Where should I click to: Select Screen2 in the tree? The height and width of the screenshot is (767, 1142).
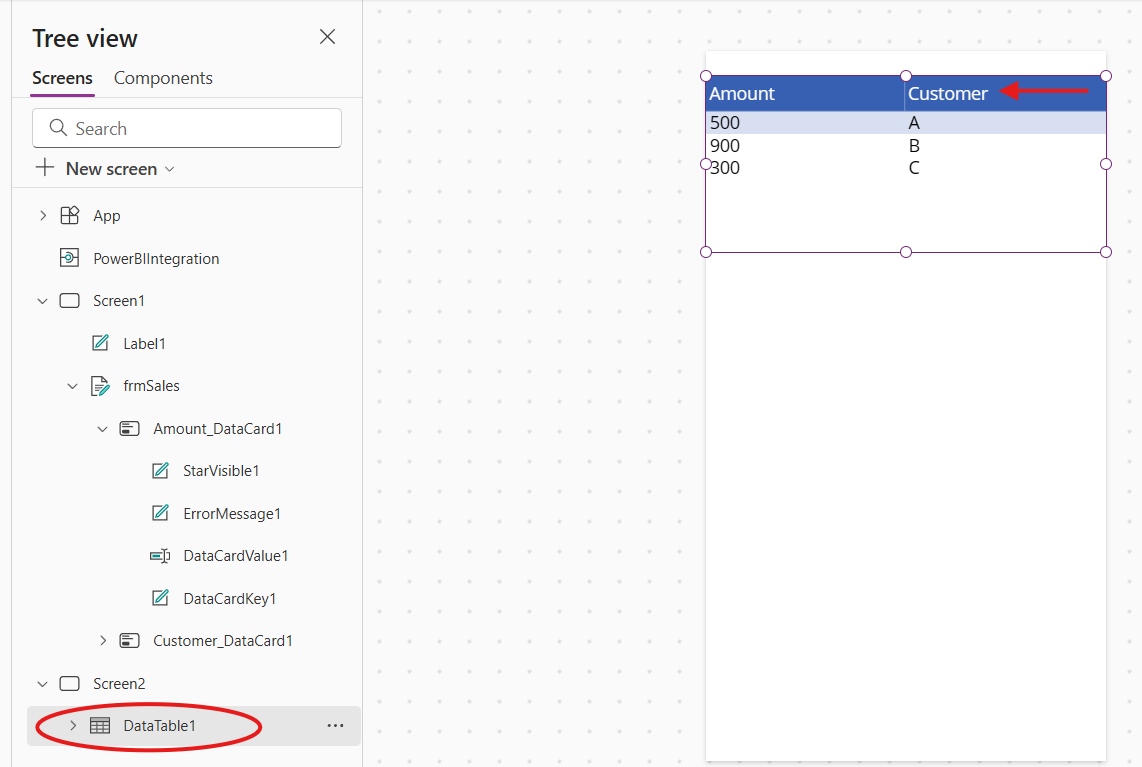pyautogui.click(x=119, y=683)
